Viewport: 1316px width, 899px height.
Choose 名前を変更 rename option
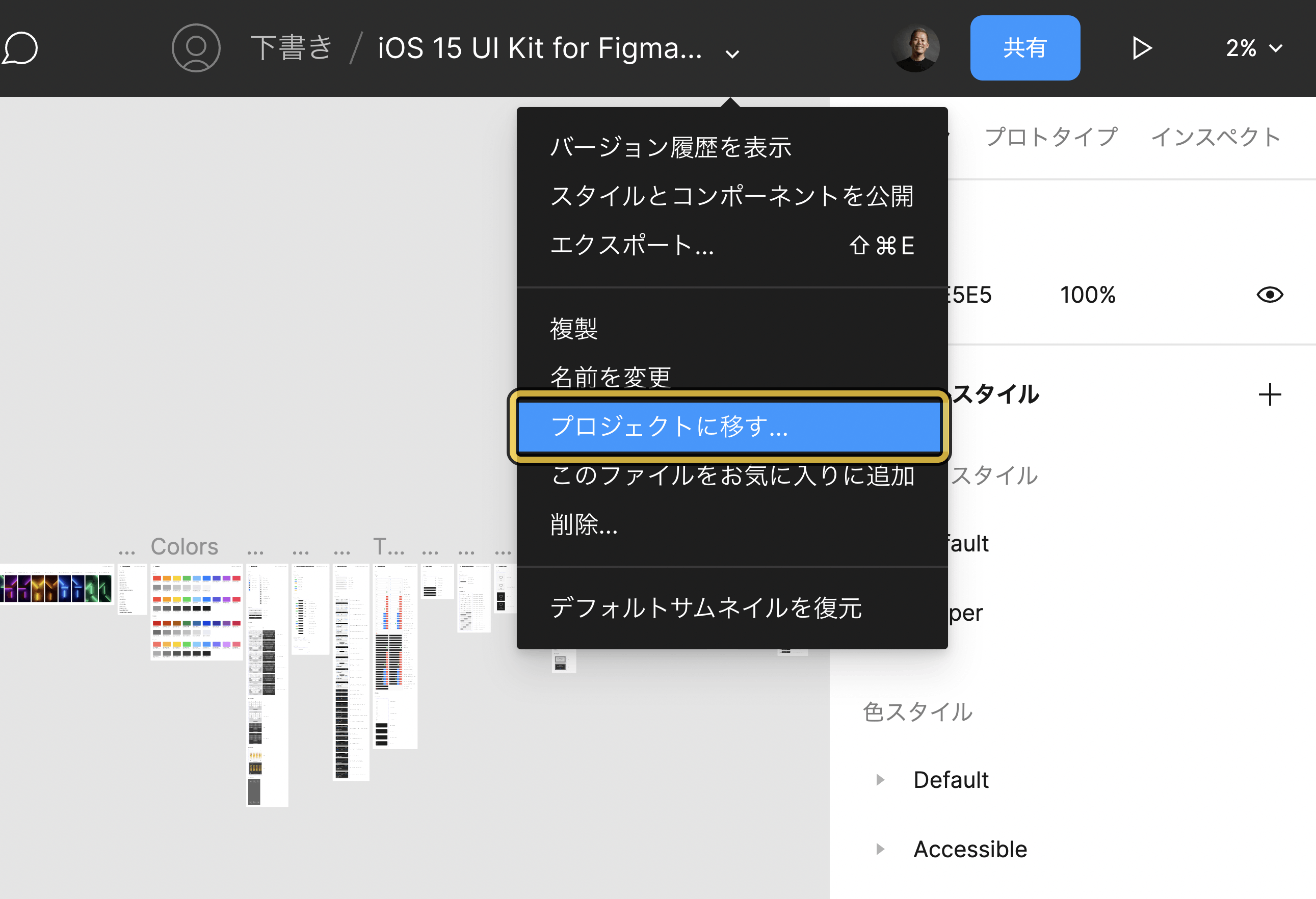(x=732, y=377)
